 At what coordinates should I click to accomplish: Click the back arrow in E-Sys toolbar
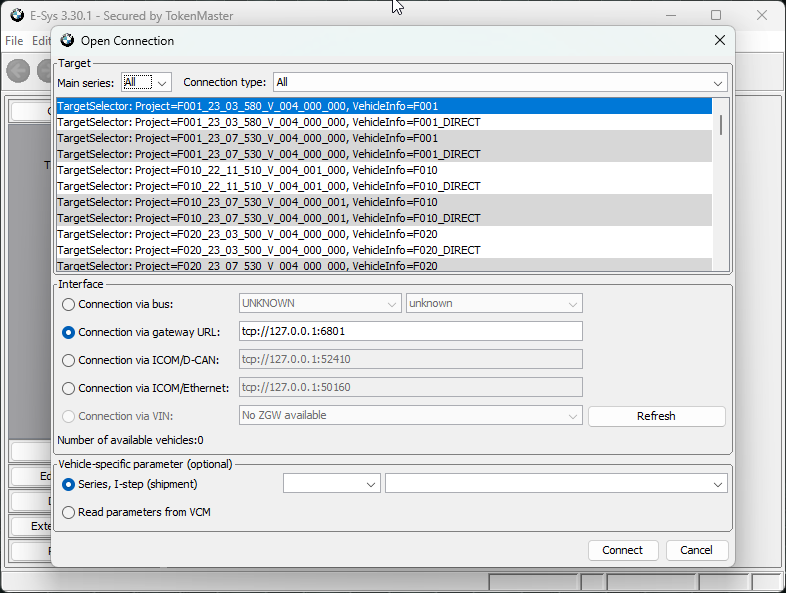[x=19, y=71]
